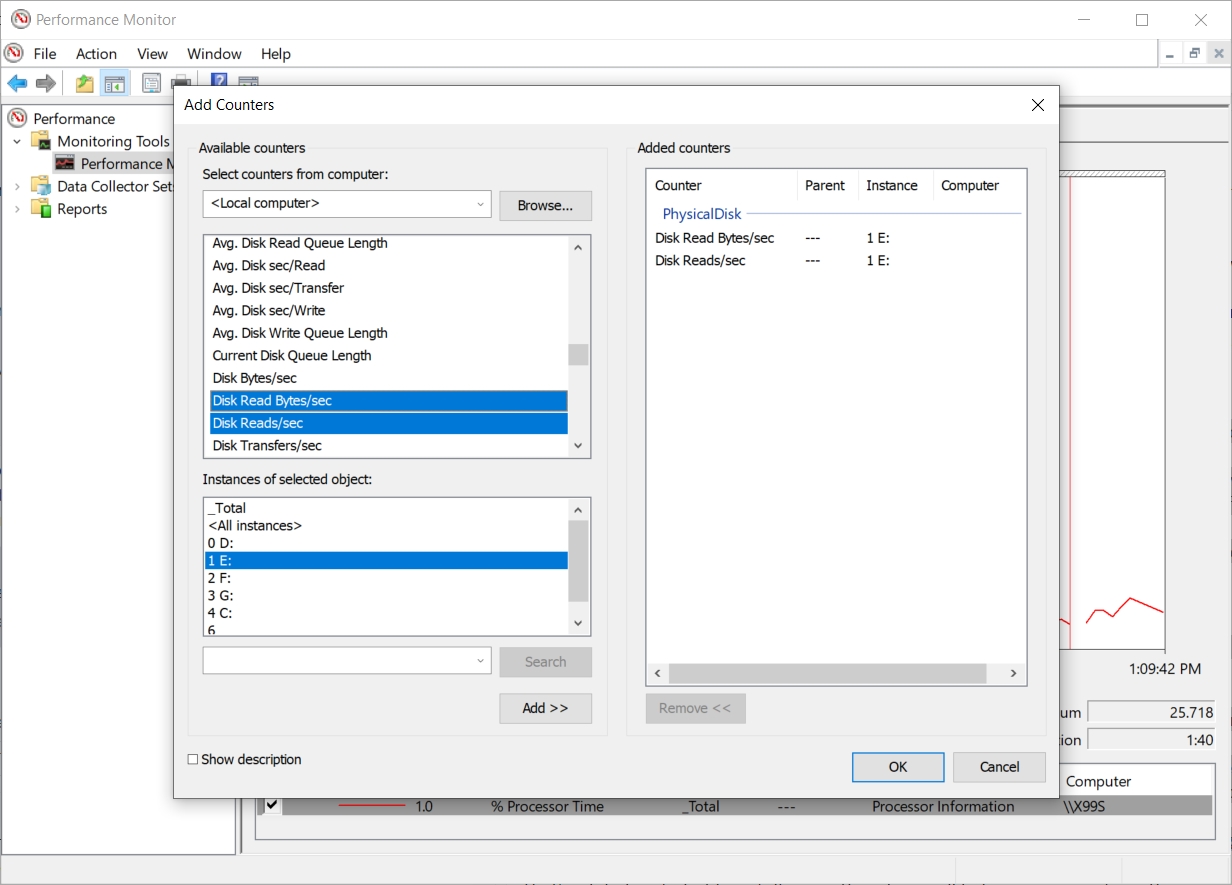Click the instance search input field
This screenshot has height=885, width=1232.
[x=338, y=661]
